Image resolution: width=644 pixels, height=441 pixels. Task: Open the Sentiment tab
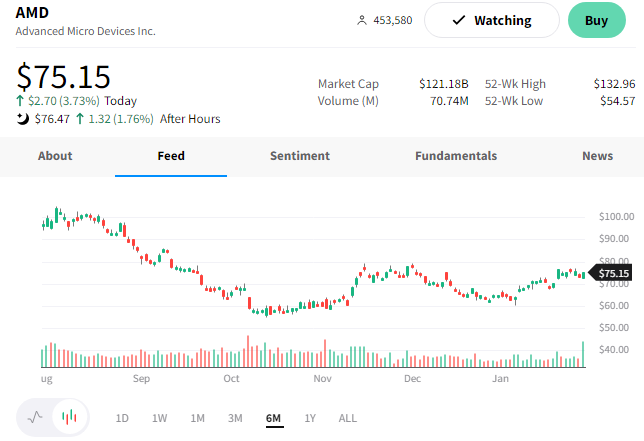(x=300, y=156)
